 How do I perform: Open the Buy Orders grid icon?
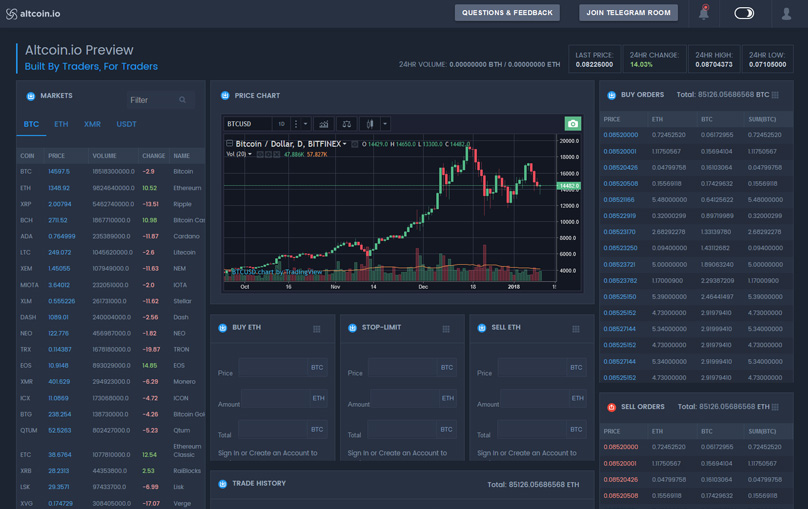click(x=775, y=95)
